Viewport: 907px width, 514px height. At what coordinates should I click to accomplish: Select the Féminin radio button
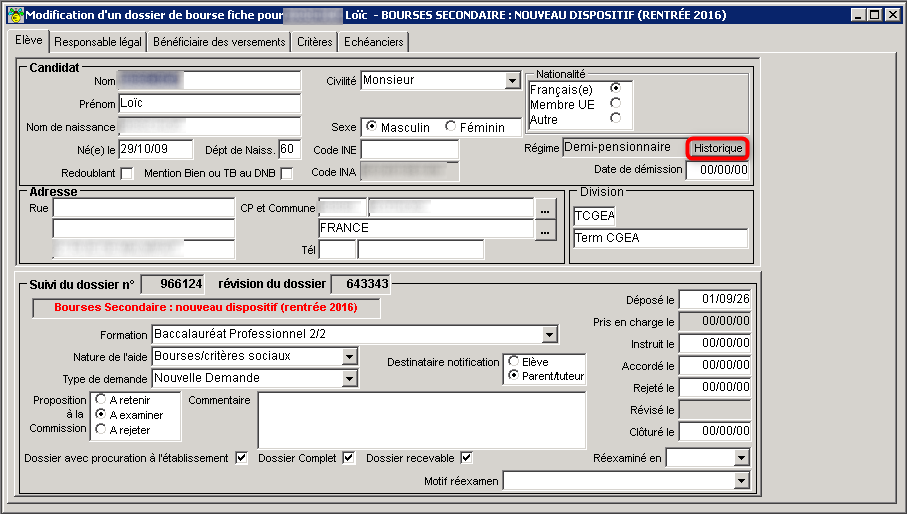(450, 126)
